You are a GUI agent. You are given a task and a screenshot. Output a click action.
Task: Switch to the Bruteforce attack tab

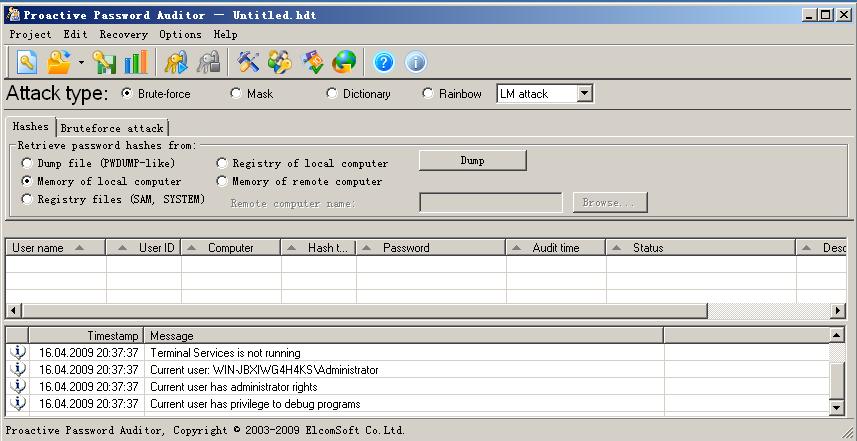[112, 128]
